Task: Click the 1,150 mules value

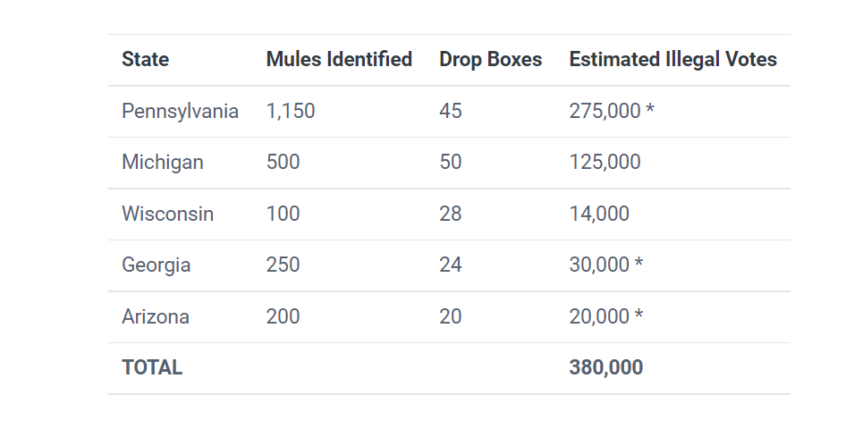Action: pyautogui.click(x=290, y=111)
